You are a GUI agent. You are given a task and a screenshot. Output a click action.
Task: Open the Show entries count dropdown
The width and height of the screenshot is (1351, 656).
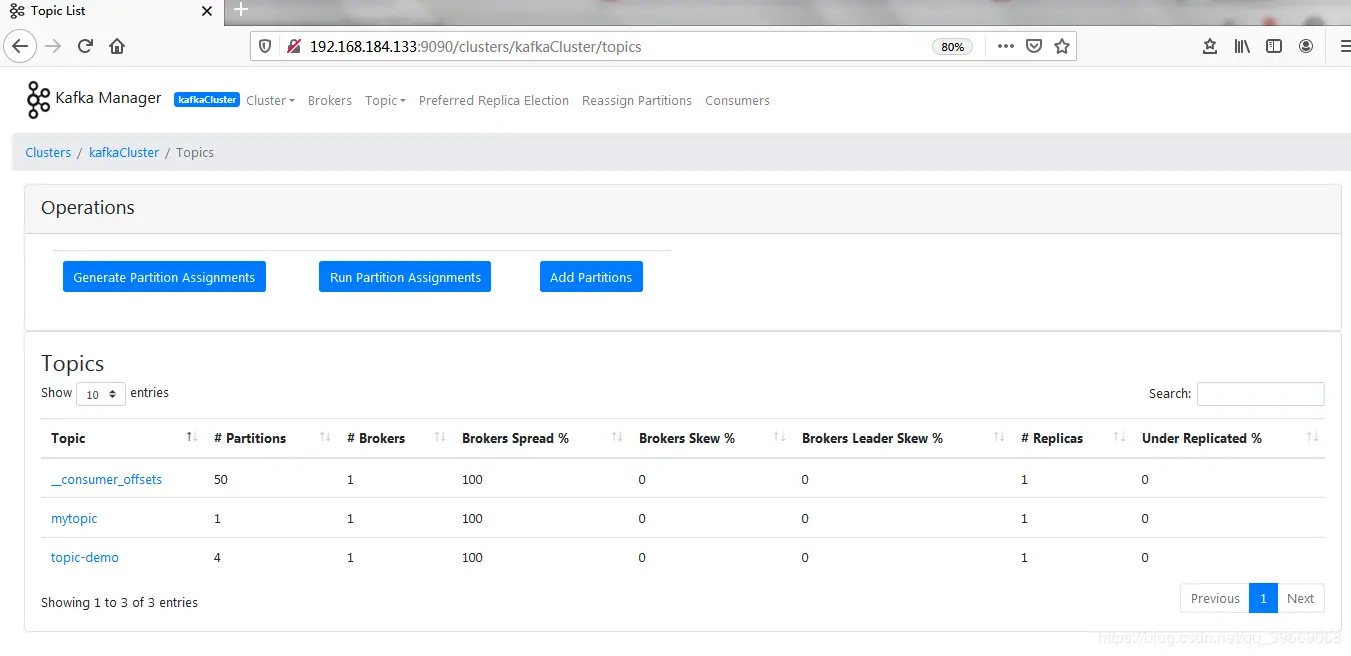point(101,394)
